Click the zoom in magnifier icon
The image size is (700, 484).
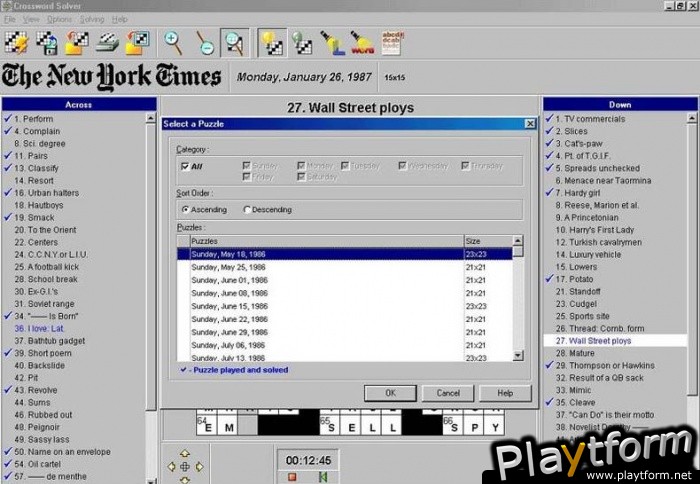point(173,42)
